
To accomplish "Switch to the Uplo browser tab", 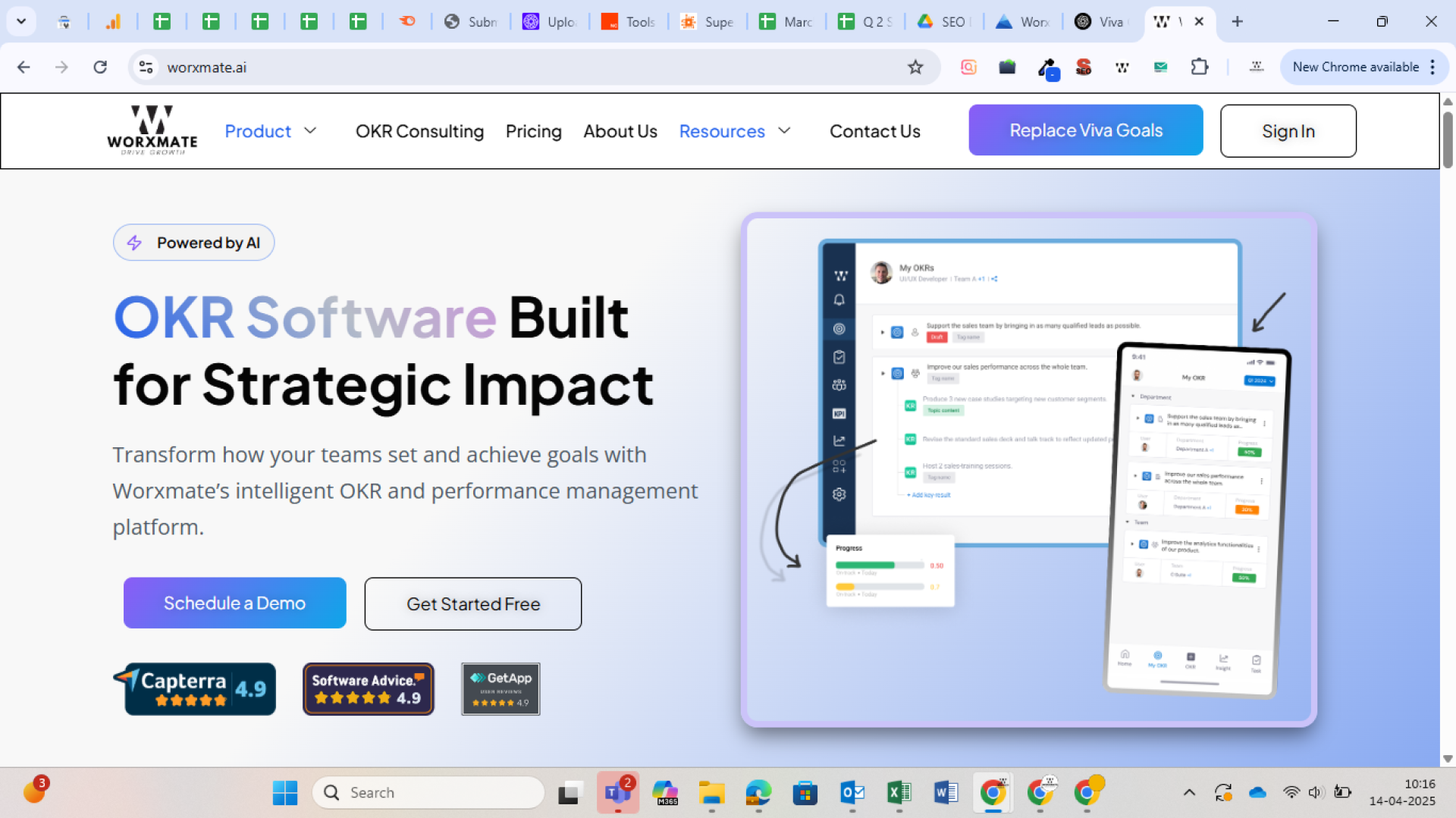I will click(x=550, y=21).
